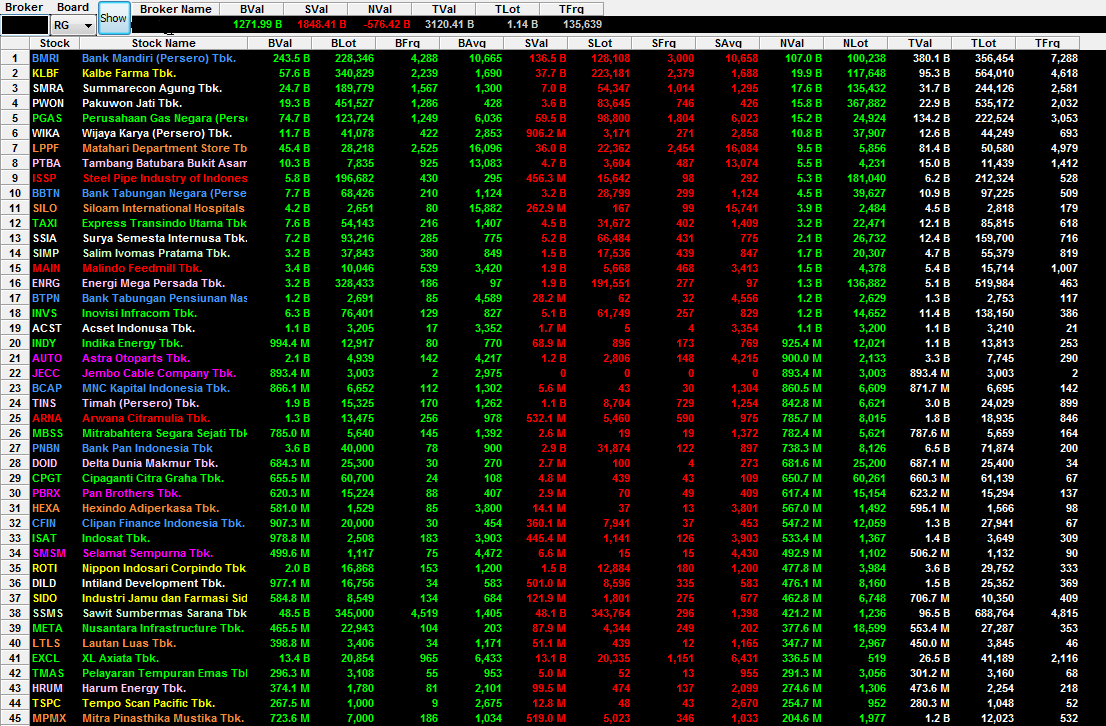Select stock name Timah (Persero) Tbk.
Viewport: 1106px width, 726px height.
coord(140,403)
